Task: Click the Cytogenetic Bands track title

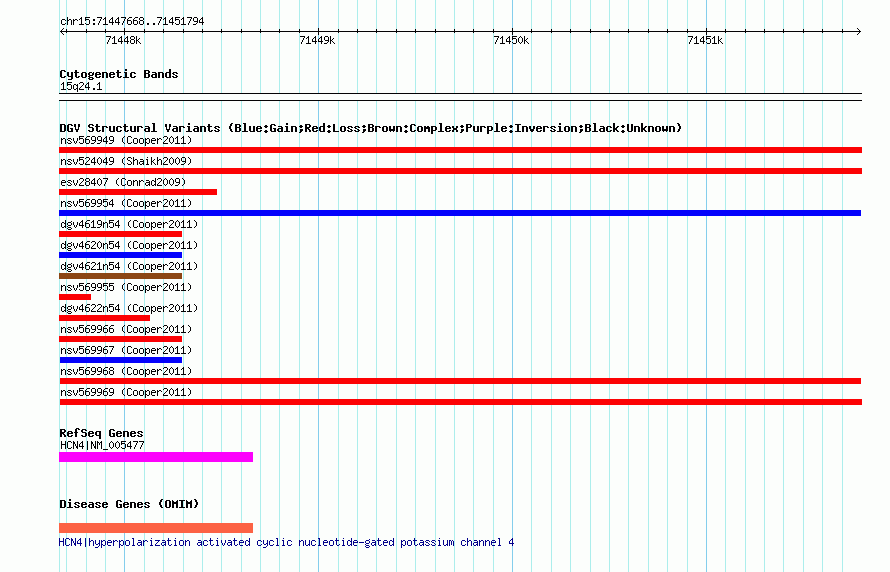Action: (x=119, y=74)
